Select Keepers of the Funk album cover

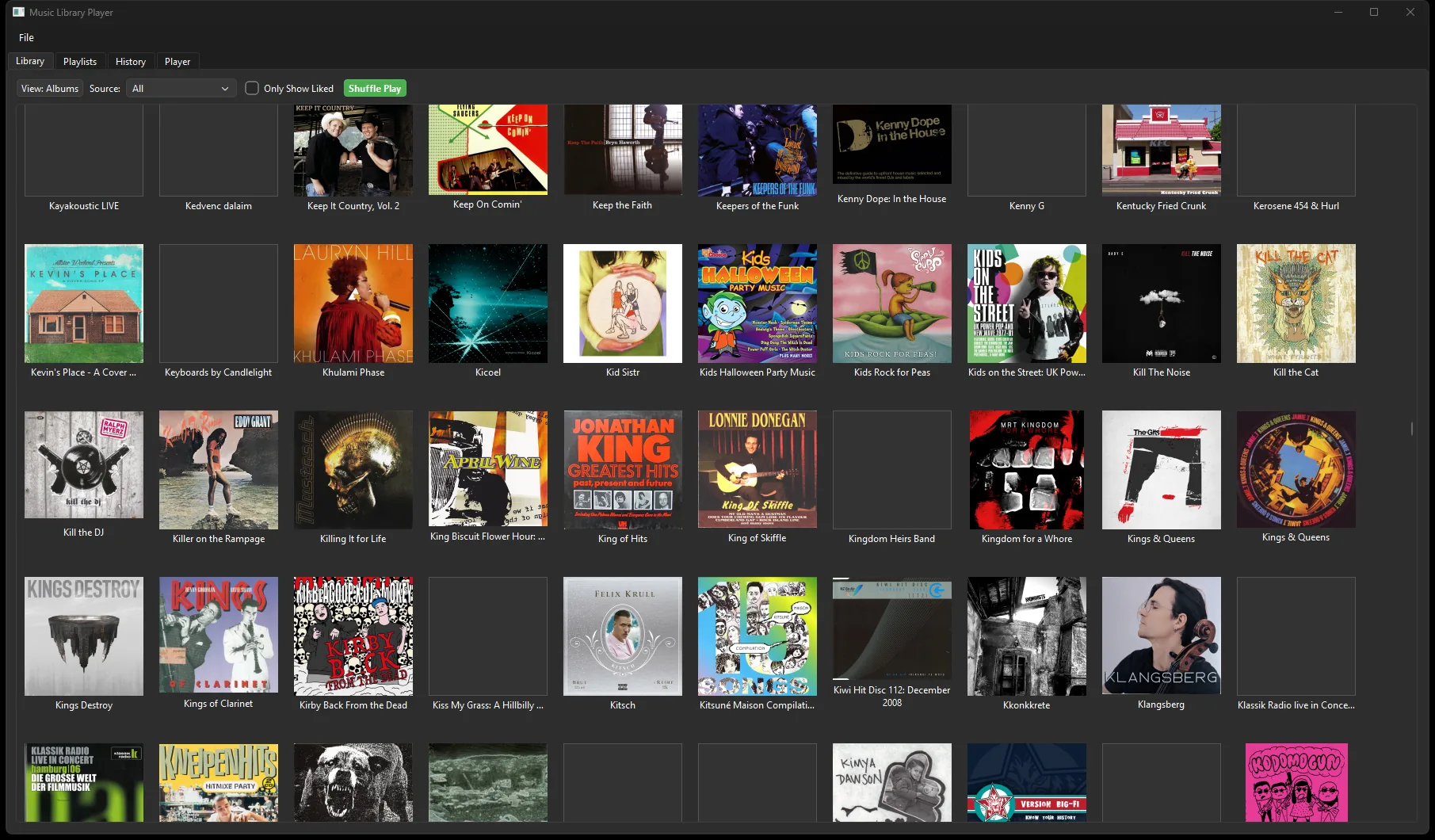[758, 151]
